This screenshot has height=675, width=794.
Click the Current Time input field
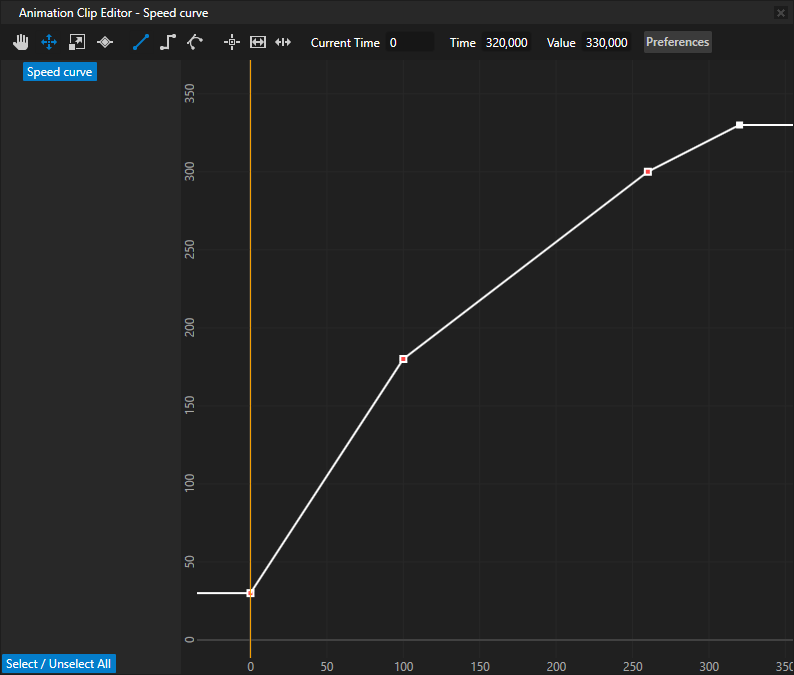point(409,43)
